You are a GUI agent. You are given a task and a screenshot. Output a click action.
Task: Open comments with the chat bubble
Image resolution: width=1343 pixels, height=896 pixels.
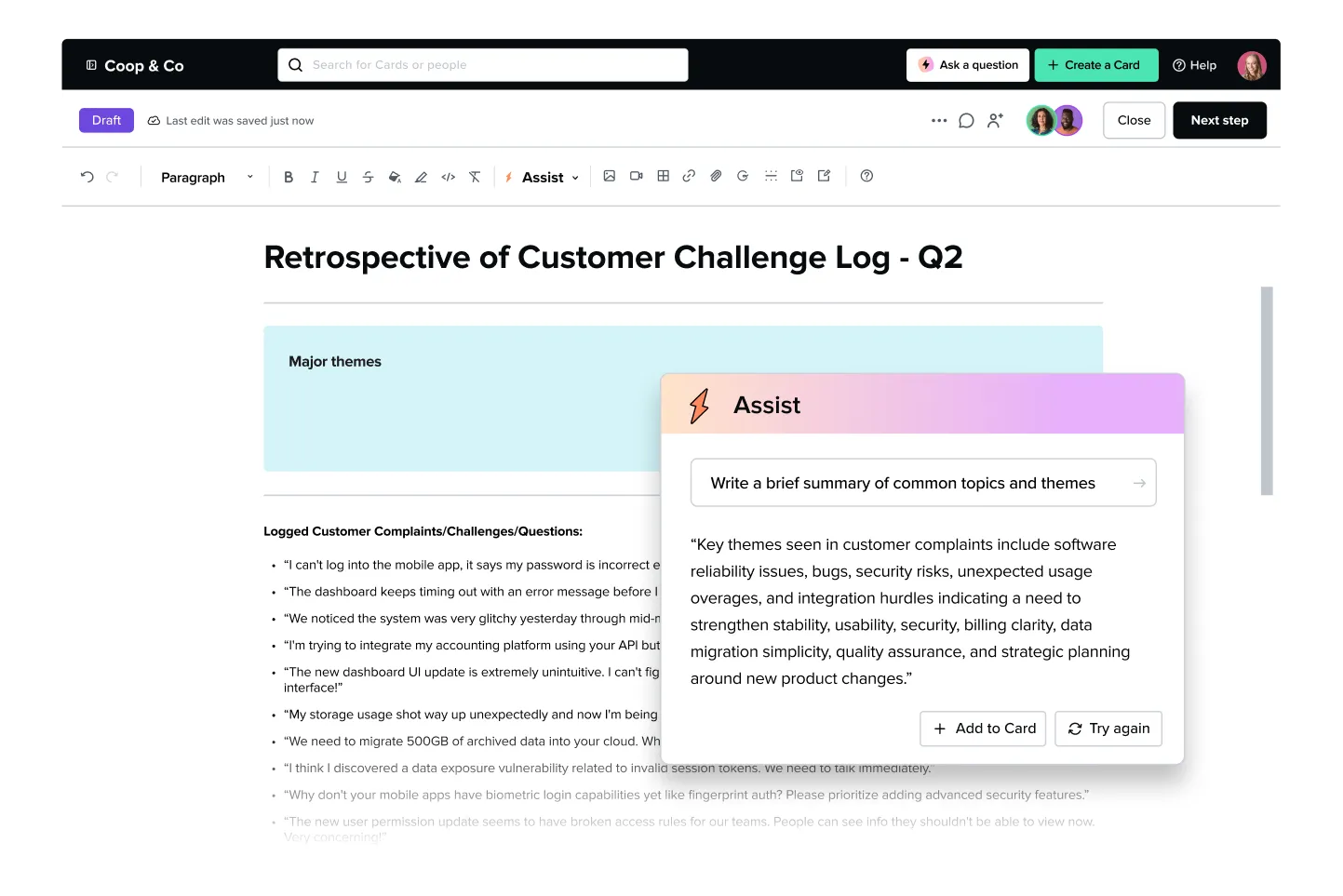tap(966, 120)
